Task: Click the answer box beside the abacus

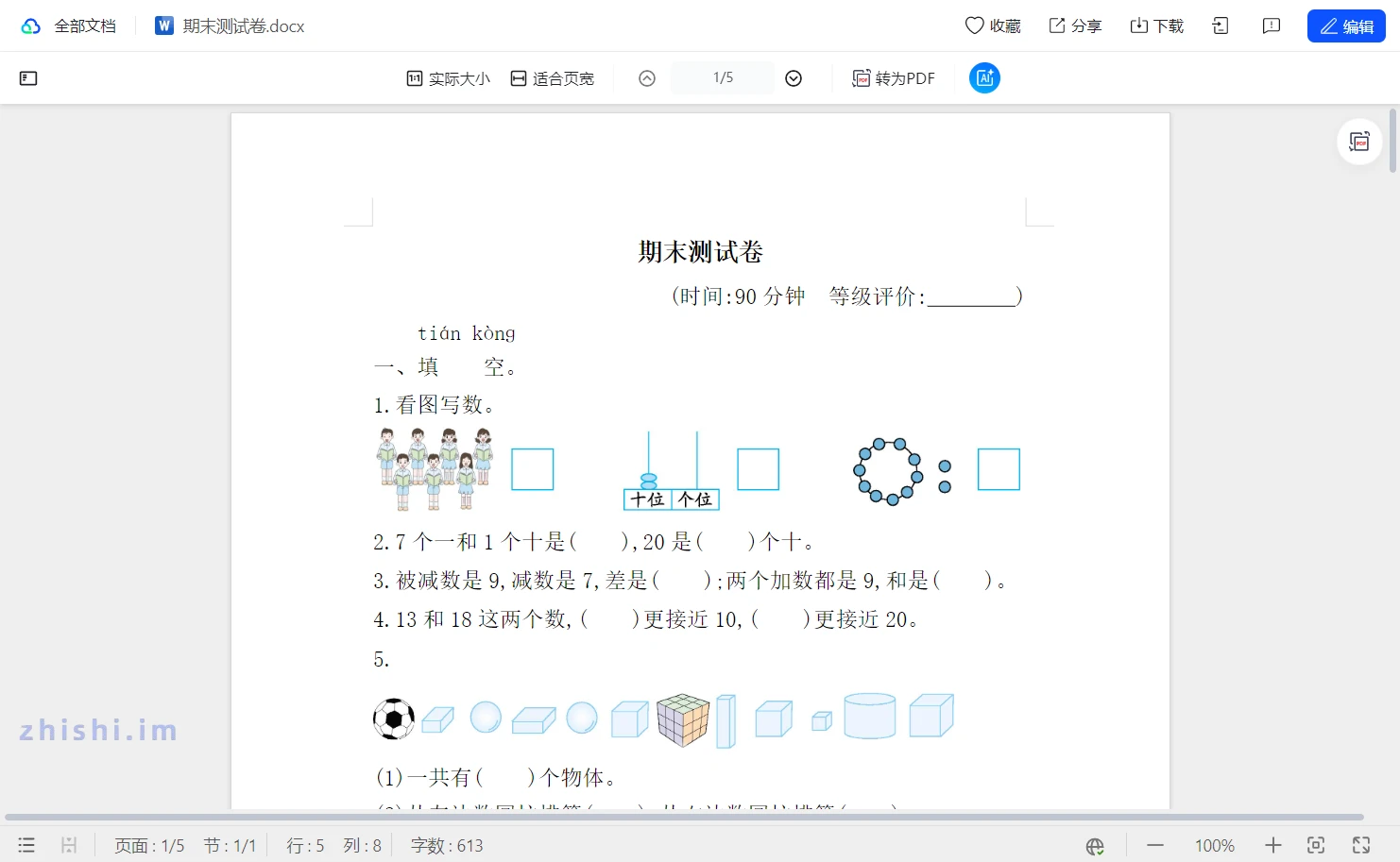Action: tap(758, 469)
